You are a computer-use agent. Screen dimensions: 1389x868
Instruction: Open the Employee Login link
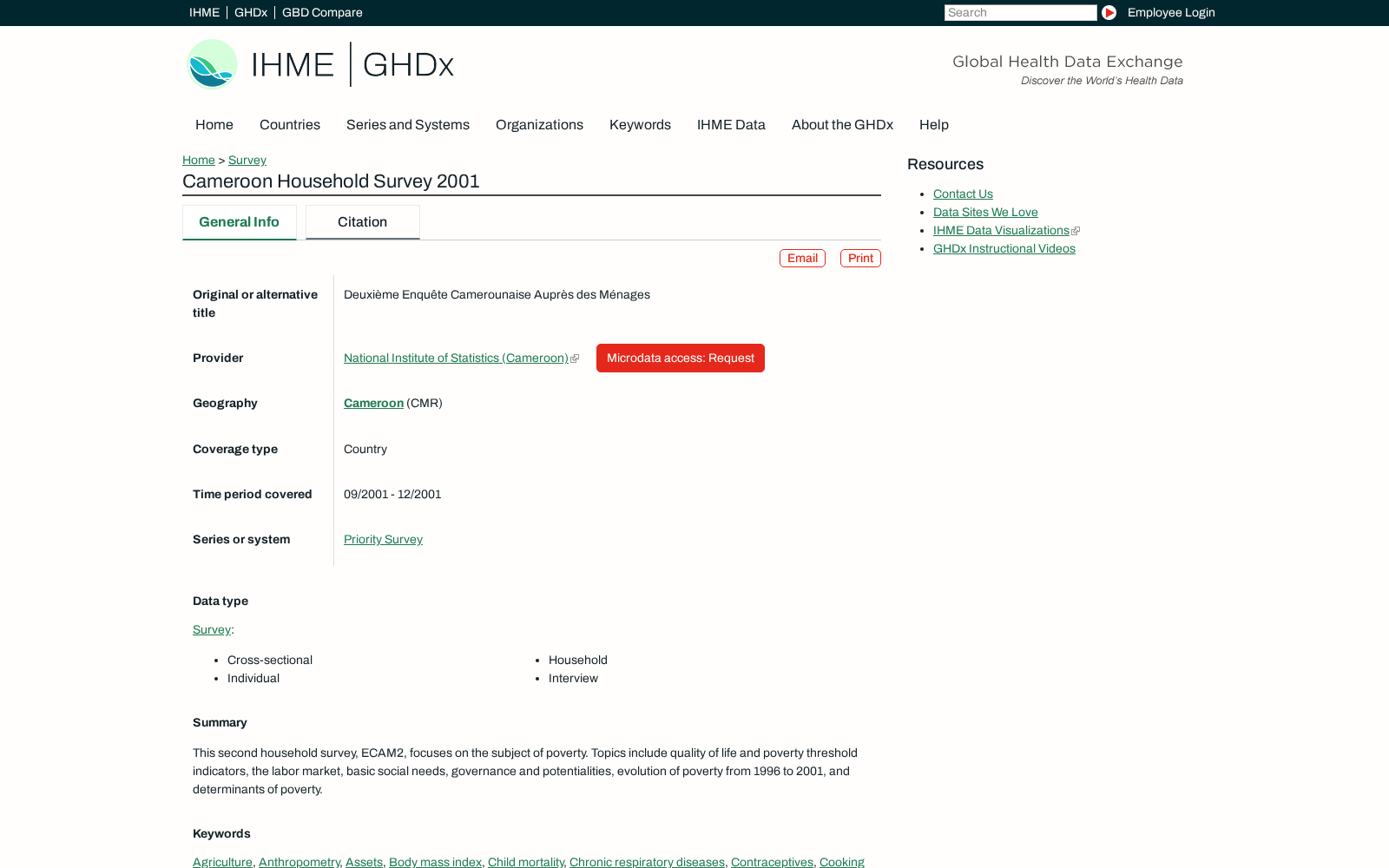[1171, 12]
